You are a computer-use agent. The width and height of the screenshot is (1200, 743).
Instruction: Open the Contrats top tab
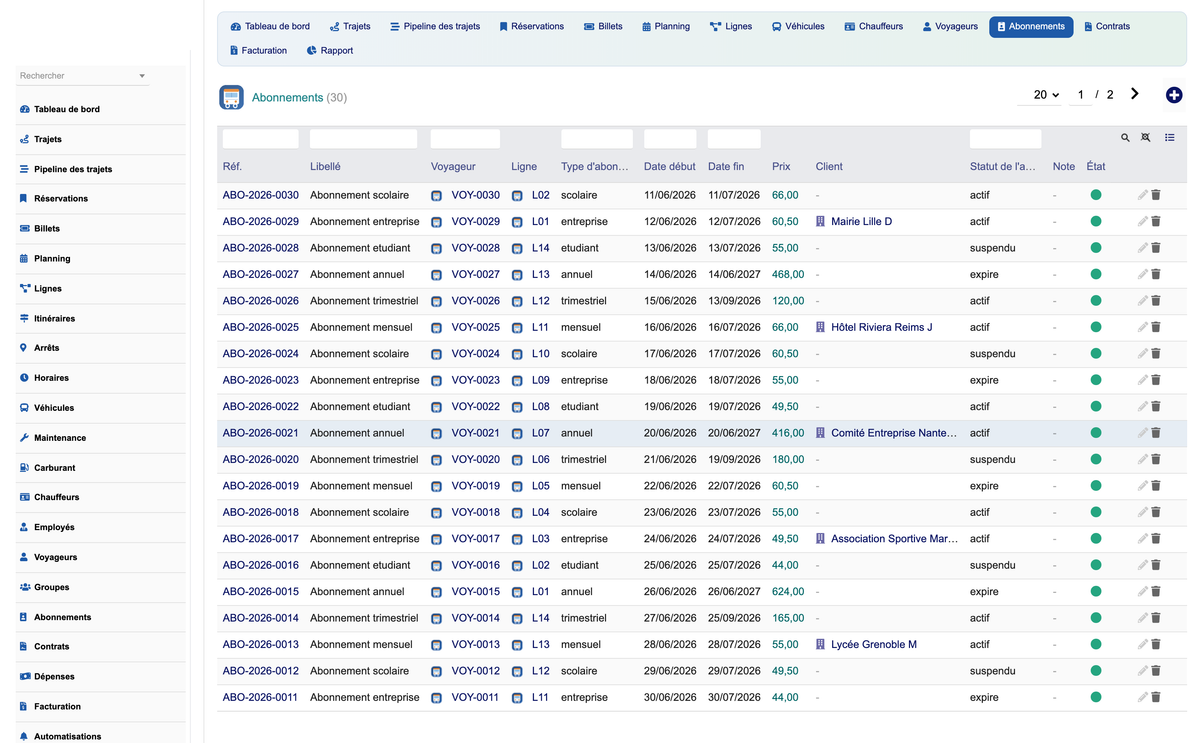[x=1106, y=26]
